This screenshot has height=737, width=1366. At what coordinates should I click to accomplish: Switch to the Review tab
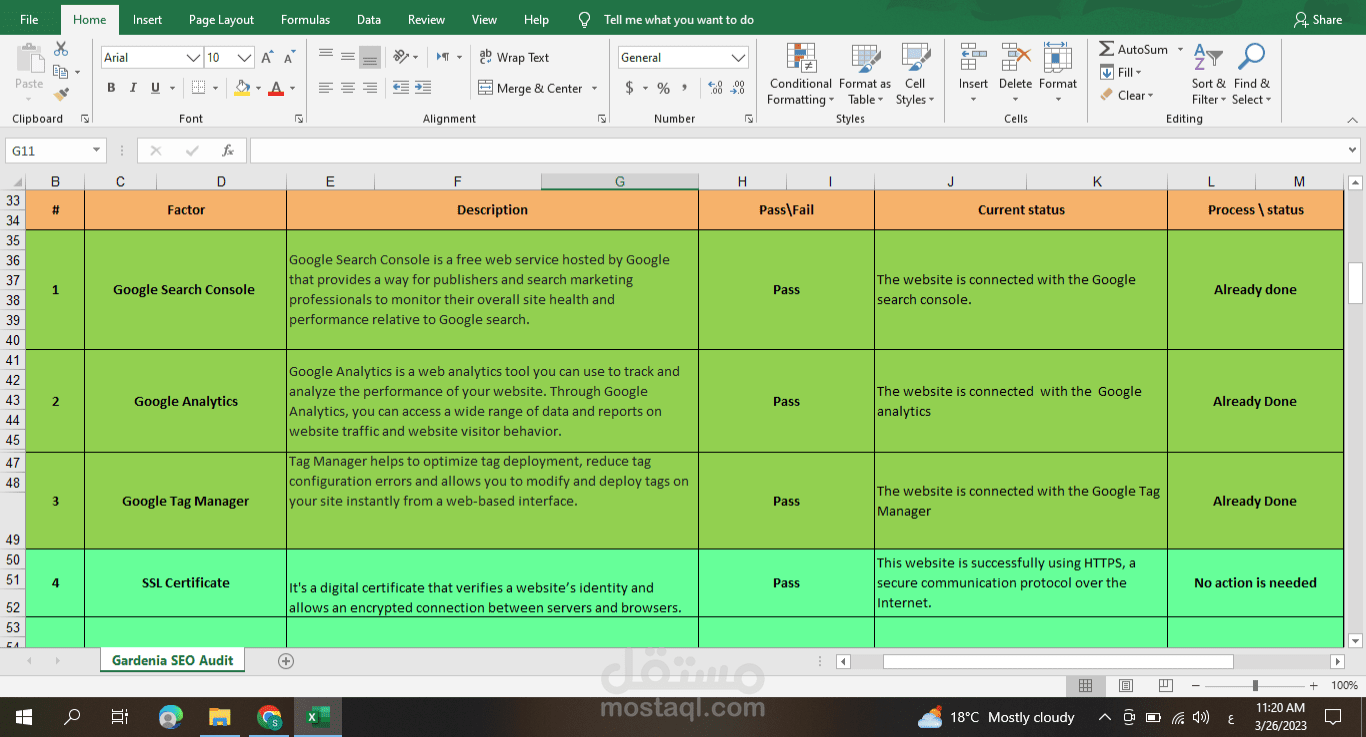click(x=426, y=19)
